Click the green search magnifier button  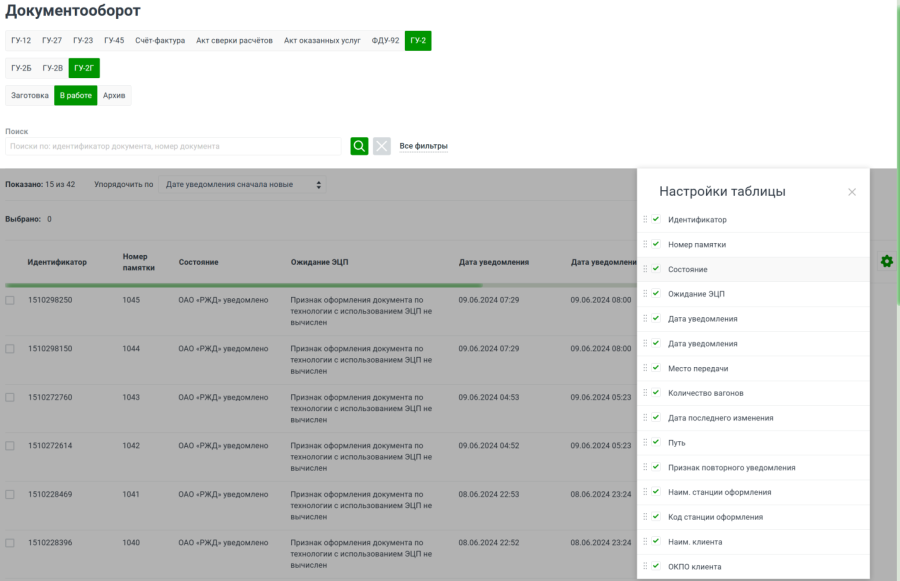click(359, 146)
